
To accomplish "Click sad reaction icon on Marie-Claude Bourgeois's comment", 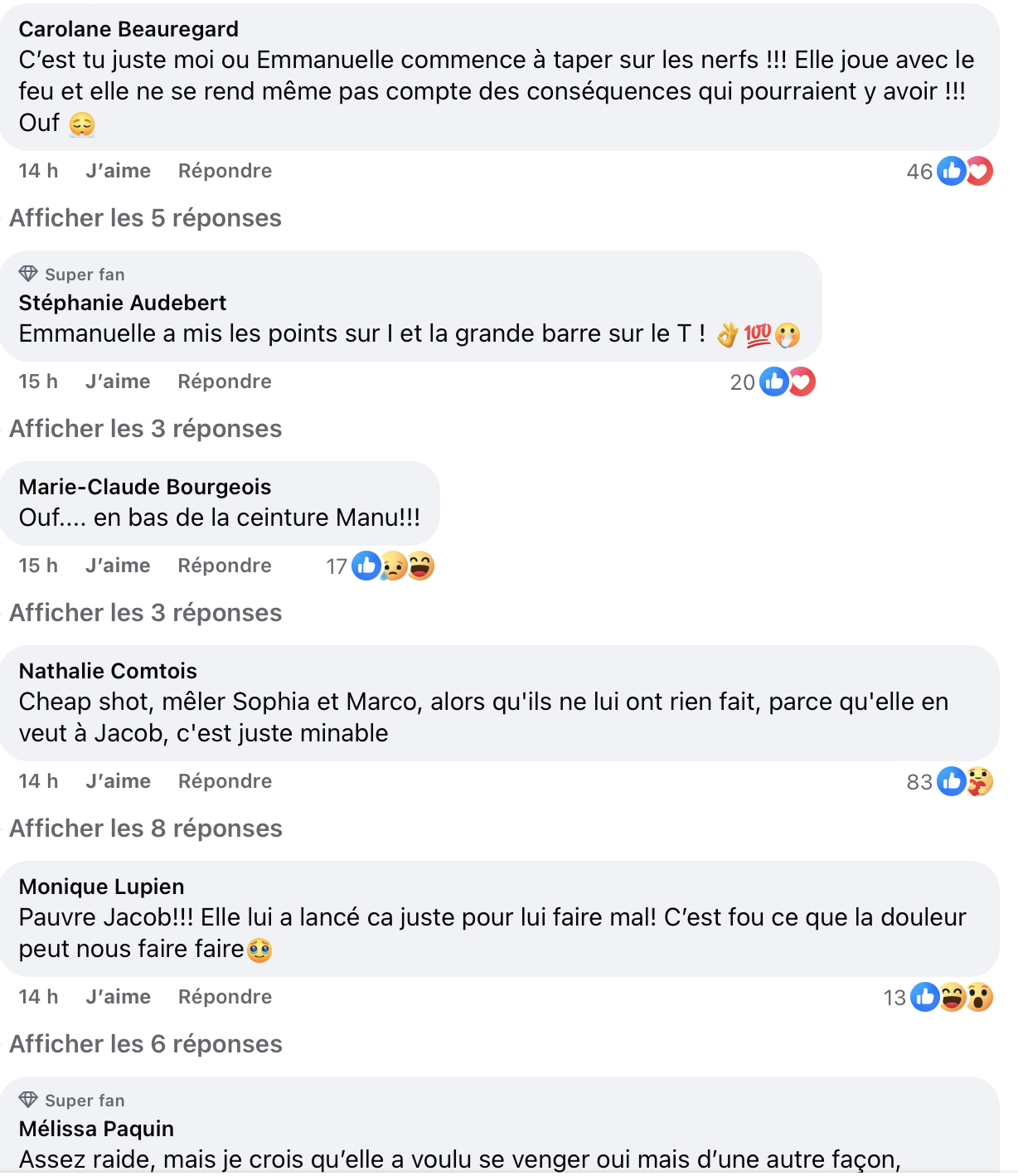I will (394, 566).
